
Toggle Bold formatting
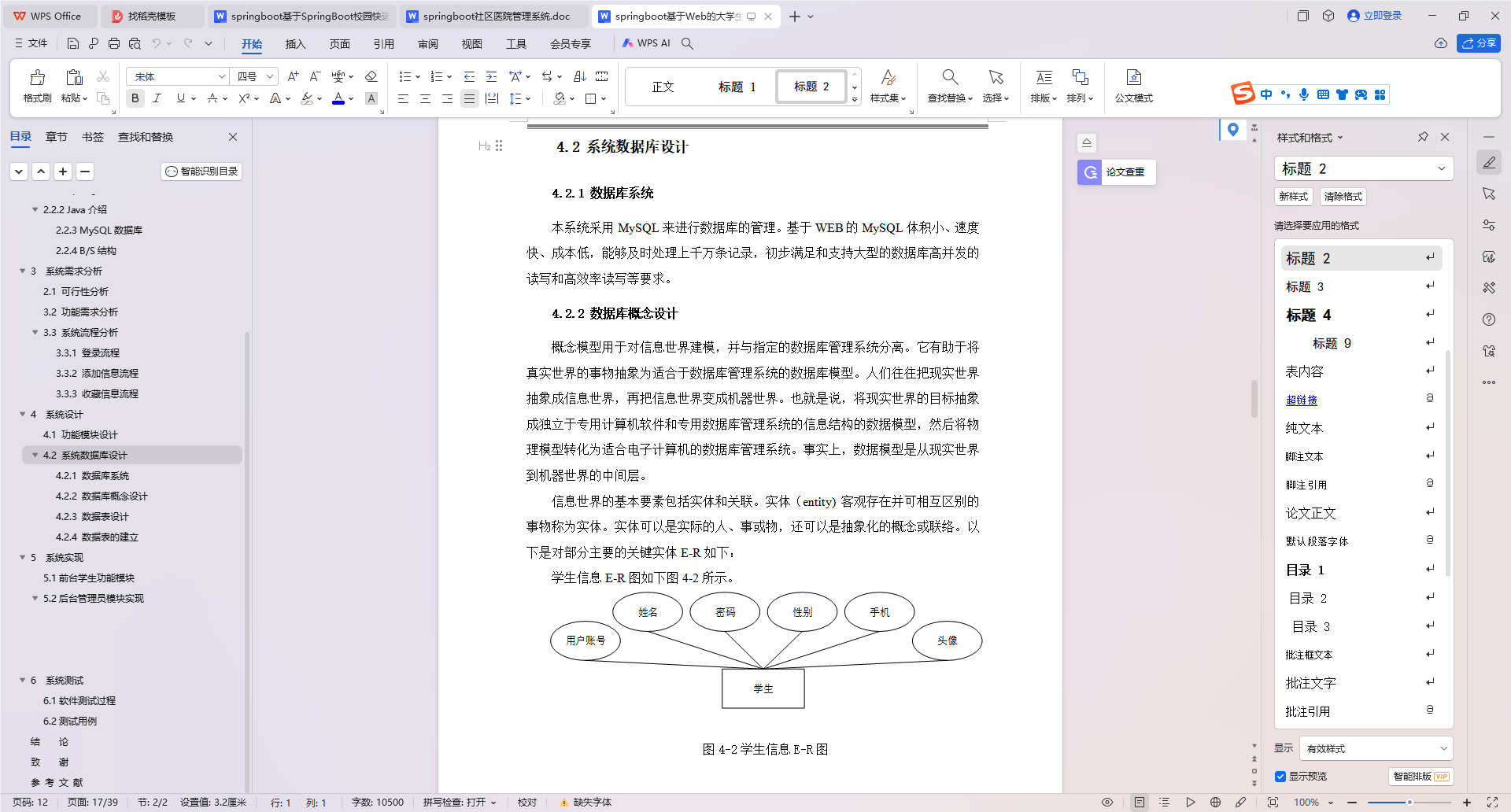pos(135,98)
